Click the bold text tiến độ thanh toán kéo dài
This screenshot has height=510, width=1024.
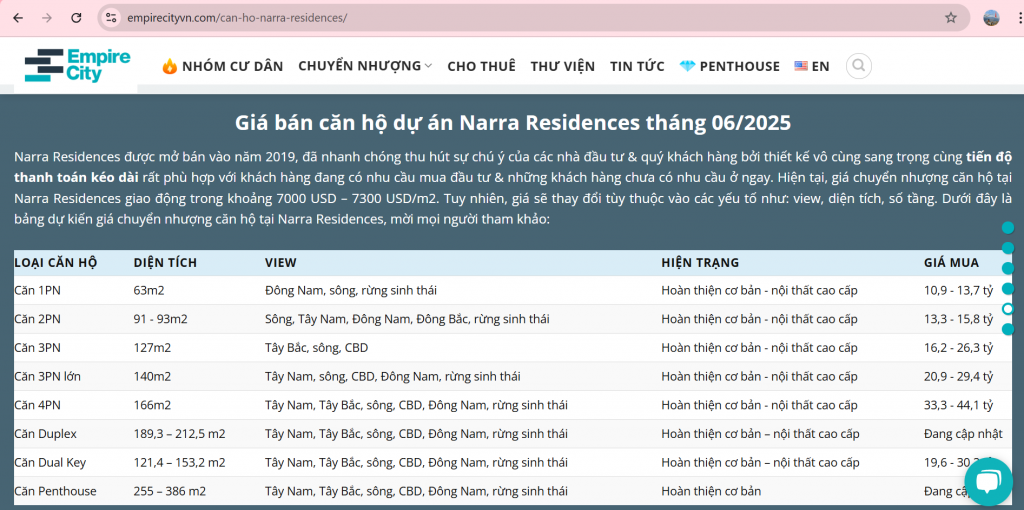coord(77,176)
